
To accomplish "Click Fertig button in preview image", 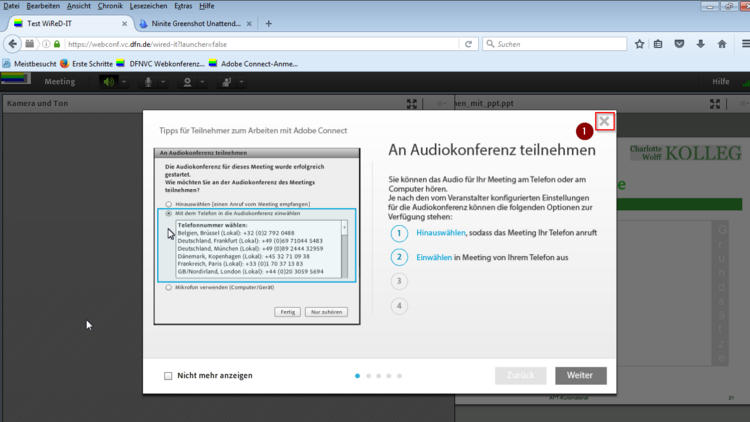I will (x=287, y=312).
